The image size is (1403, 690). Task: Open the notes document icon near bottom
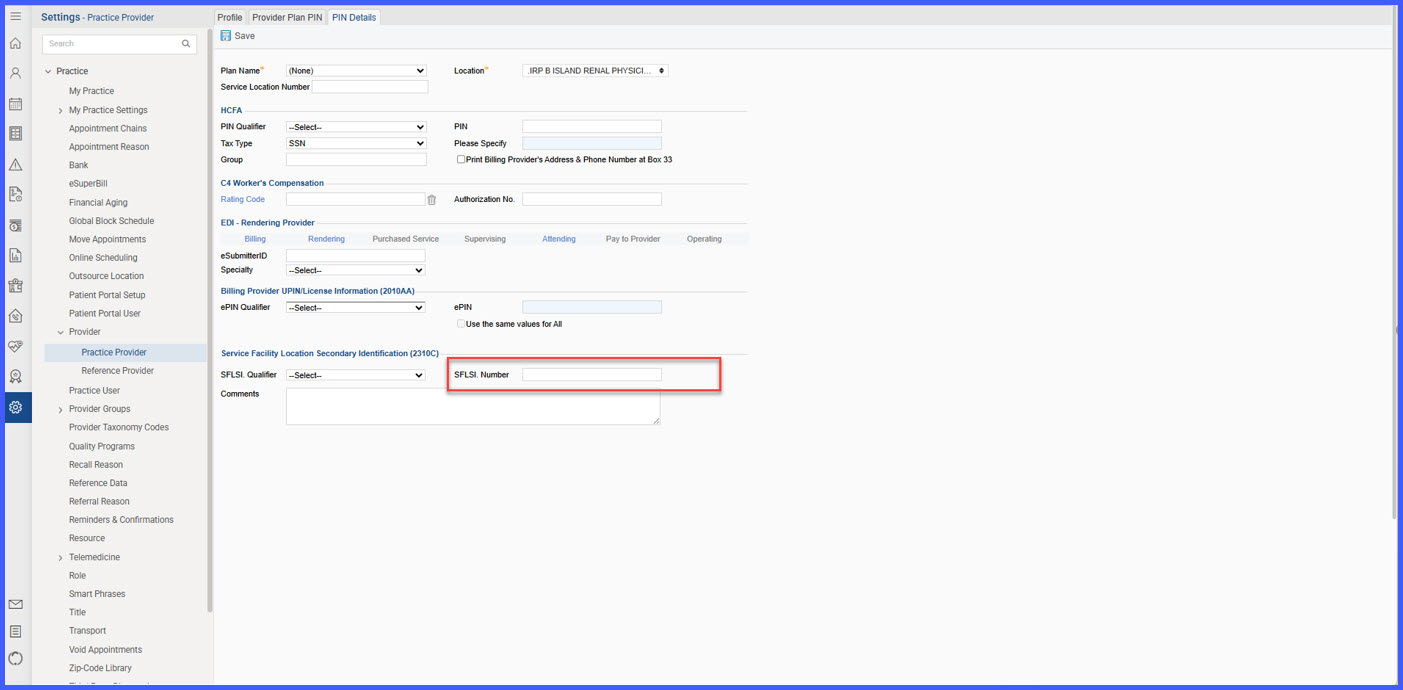[x=15, y=631]
